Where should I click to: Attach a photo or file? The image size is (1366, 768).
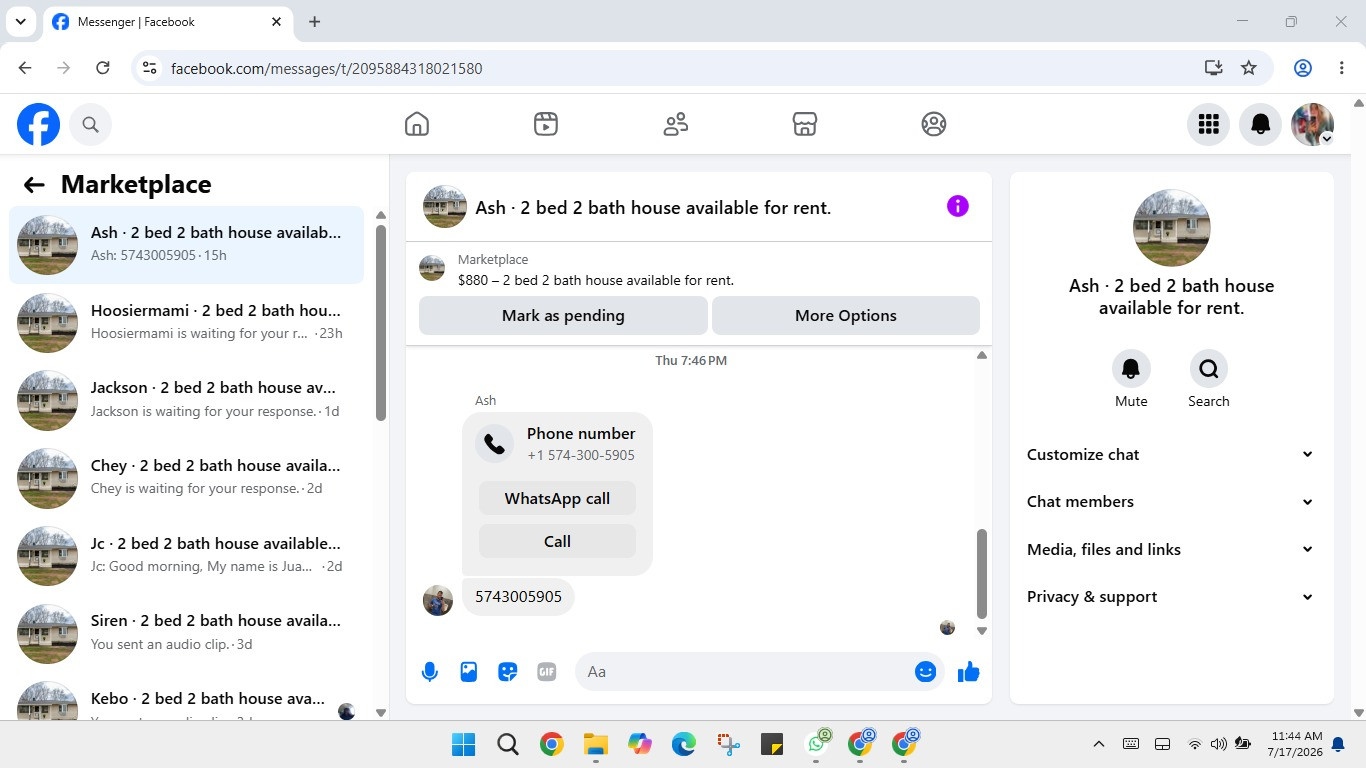pos(469,672)
